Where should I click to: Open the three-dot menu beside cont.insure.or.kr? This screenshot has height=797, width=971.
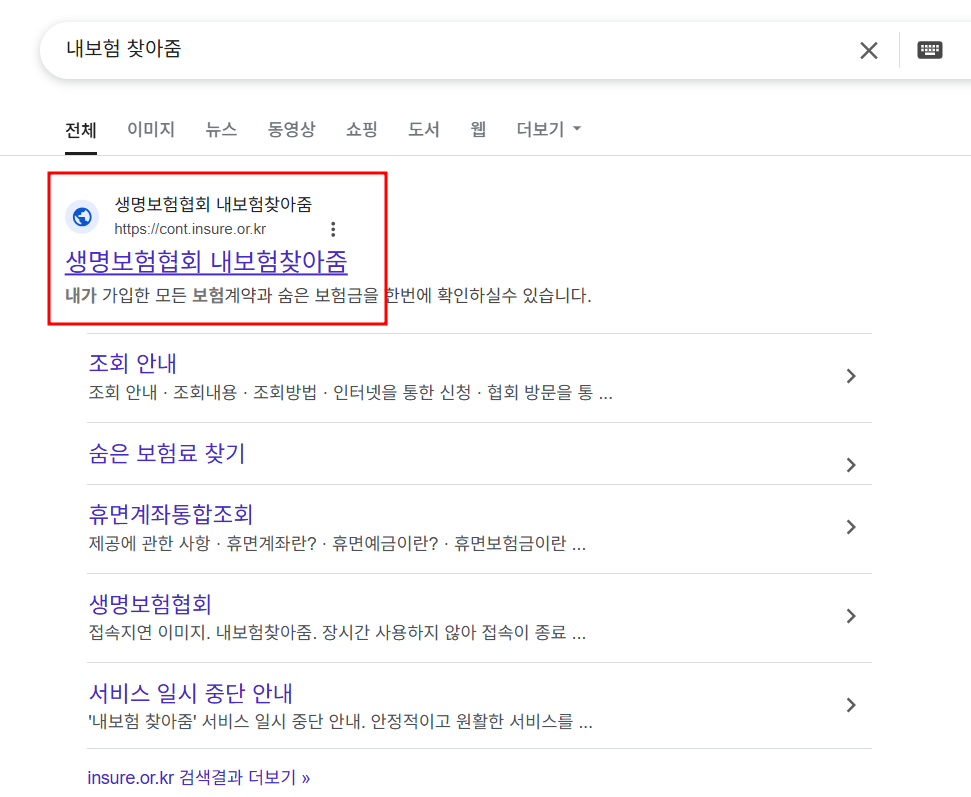point(333,229)
